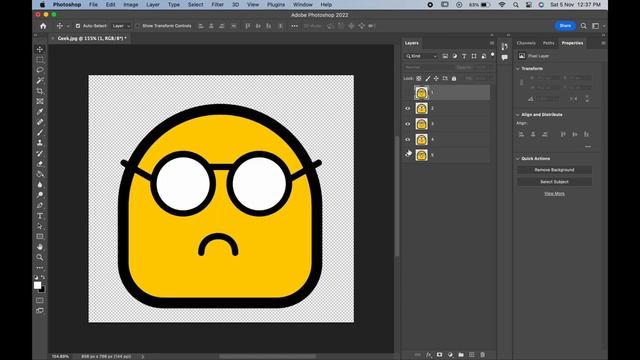This screenshot has width=640, height=360.
Task: Toggle visibility of layer 5
Action: [407, 155]
